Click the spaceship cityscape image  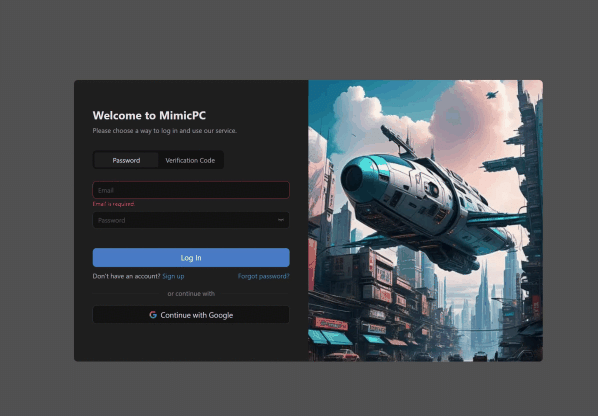coord(425,220)
